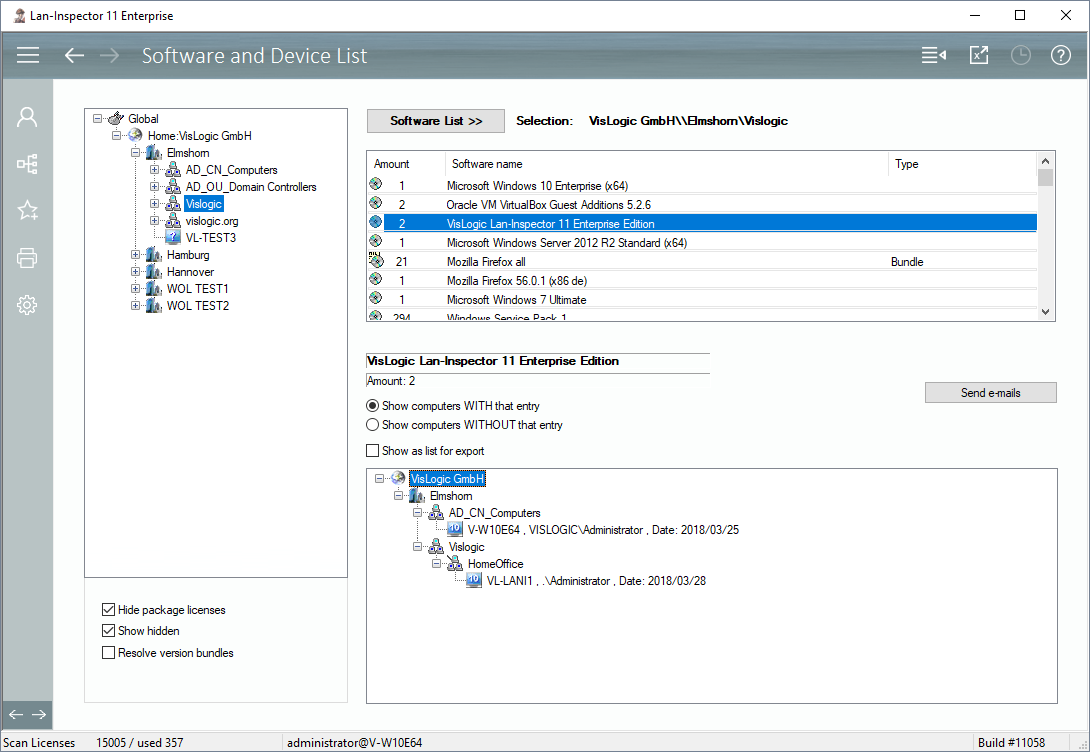
Task: Open the network structure sidebar icon
Action: (x=27, y=164)
